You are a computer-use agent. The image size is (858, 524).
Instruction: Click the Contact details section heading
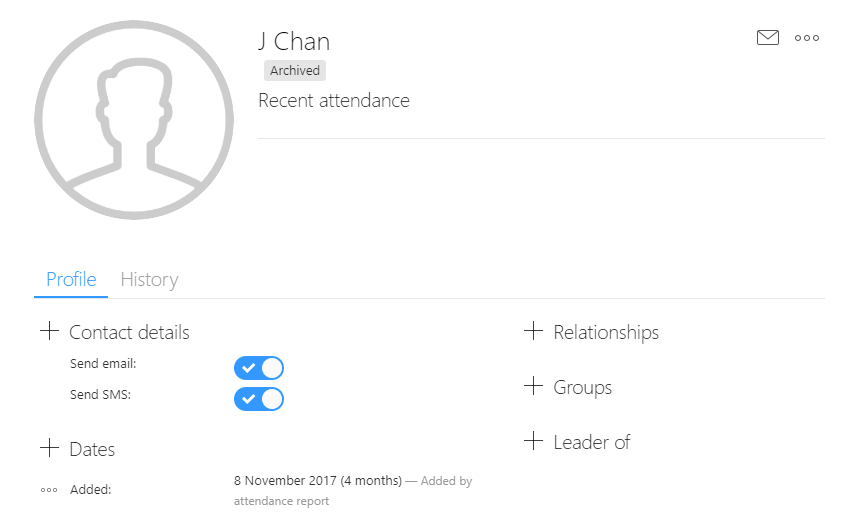tap(129, 333)
